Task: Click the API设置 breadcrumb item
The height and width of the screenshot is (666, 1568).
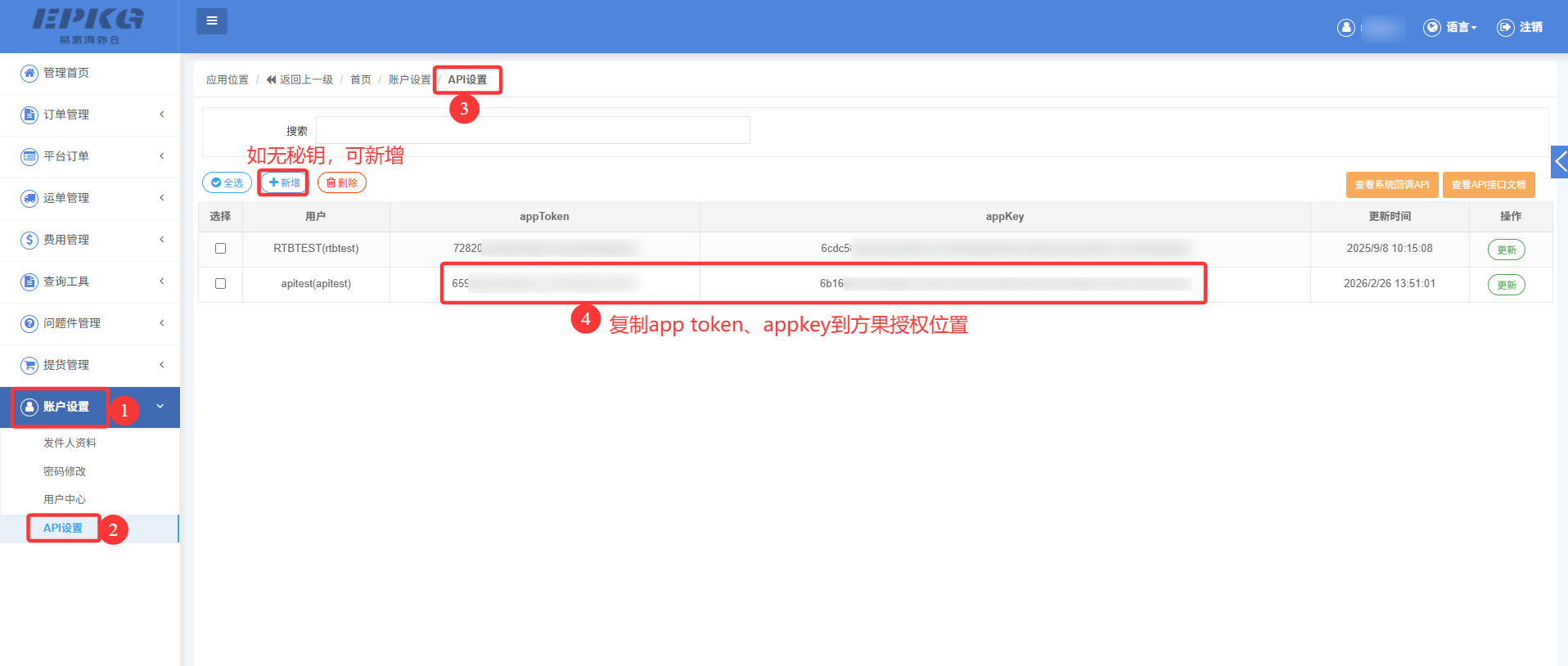Action: [x=467, y=79]
